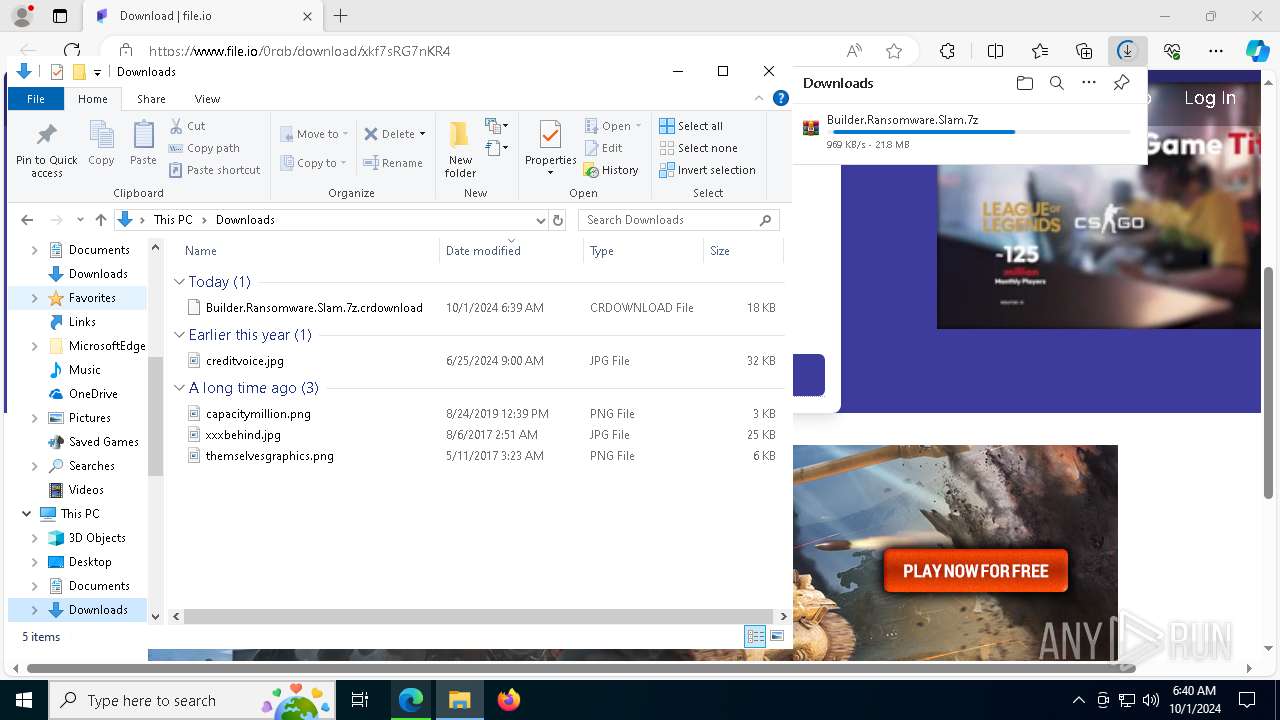Click This PC in address breadcrumb
The height and width of the screenshot is (720, 1280).
coord(172,220)
